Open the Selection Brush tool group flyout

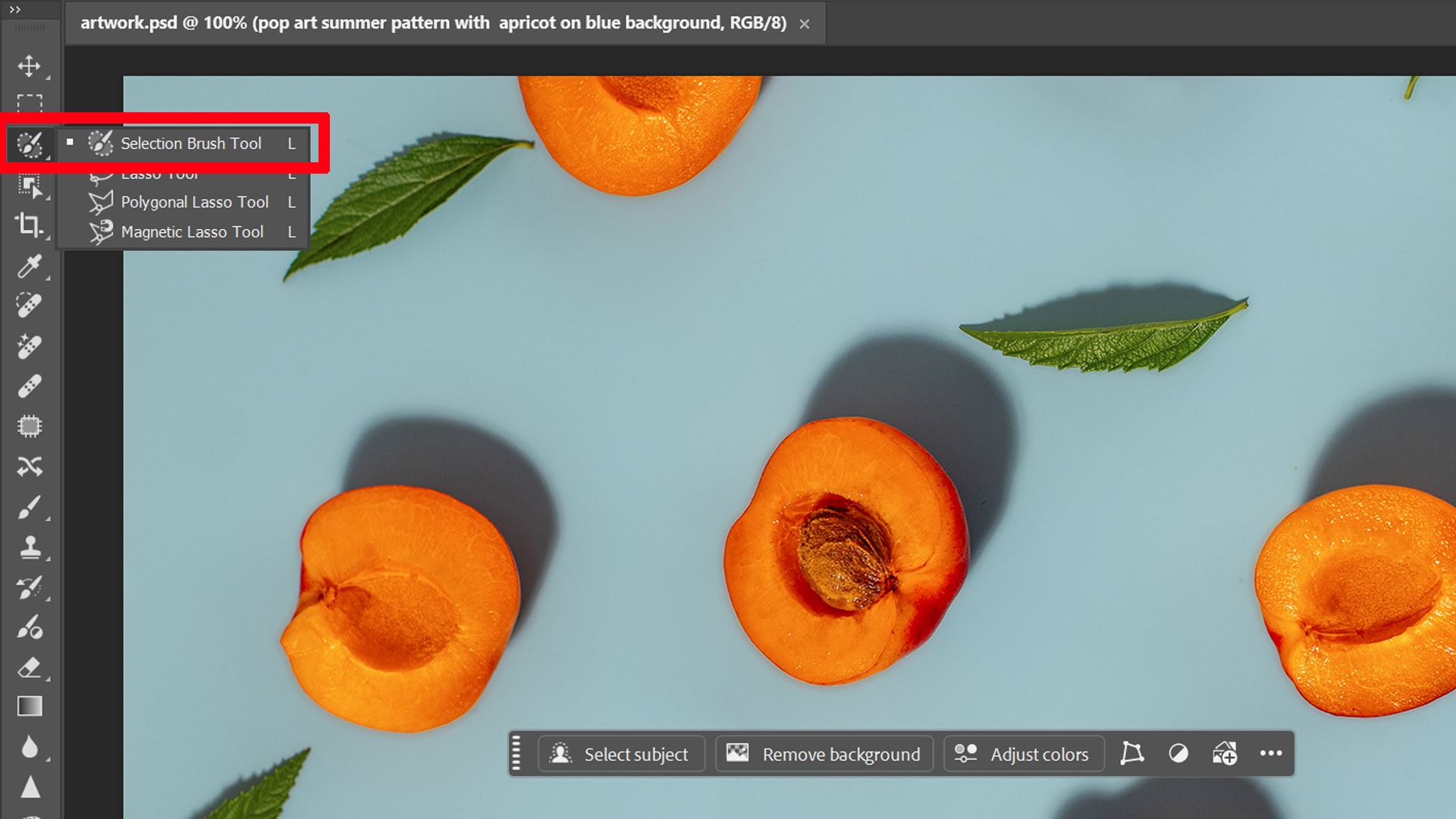(x=30, y=144)
